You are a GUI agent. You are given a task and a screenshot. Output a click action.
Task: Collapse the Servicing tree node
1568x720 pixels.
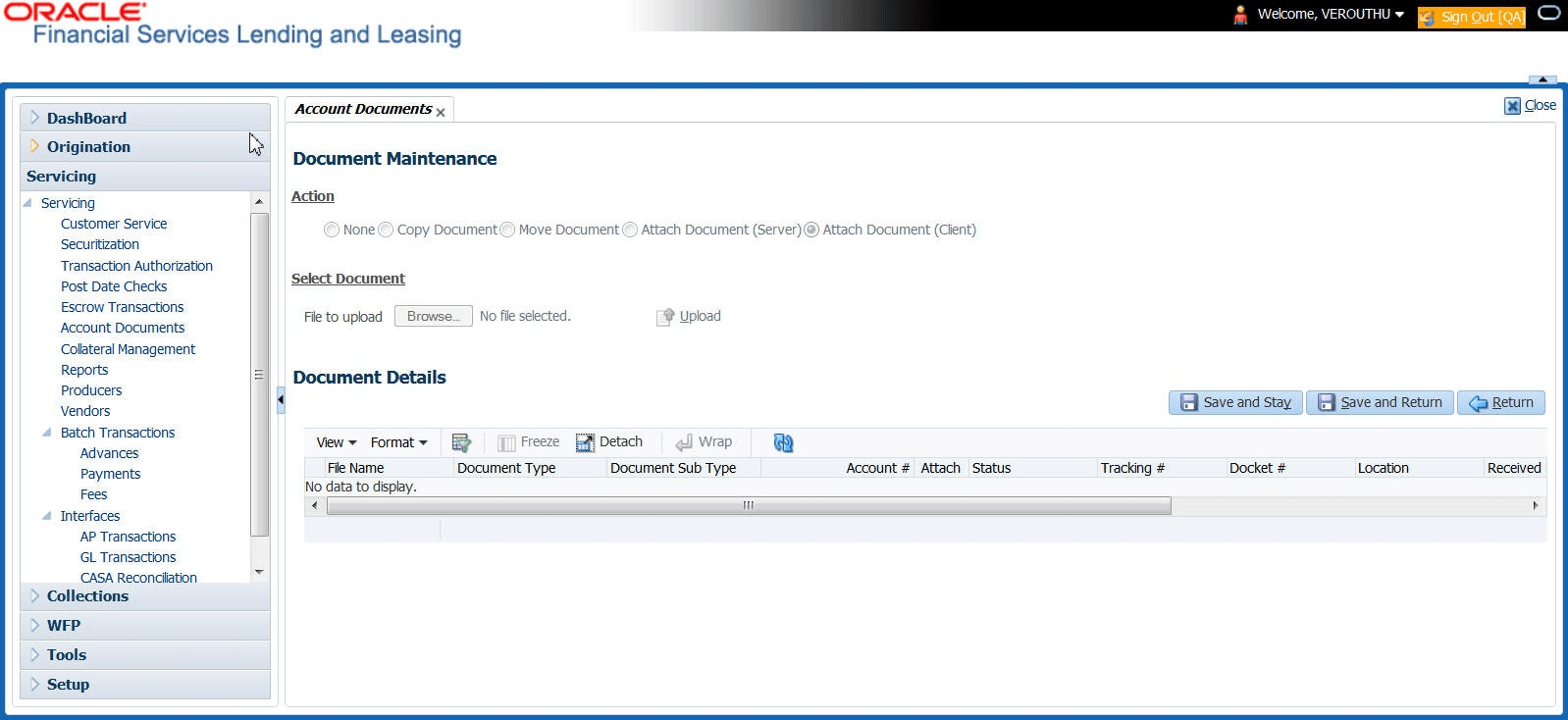(x=27, y=203)
